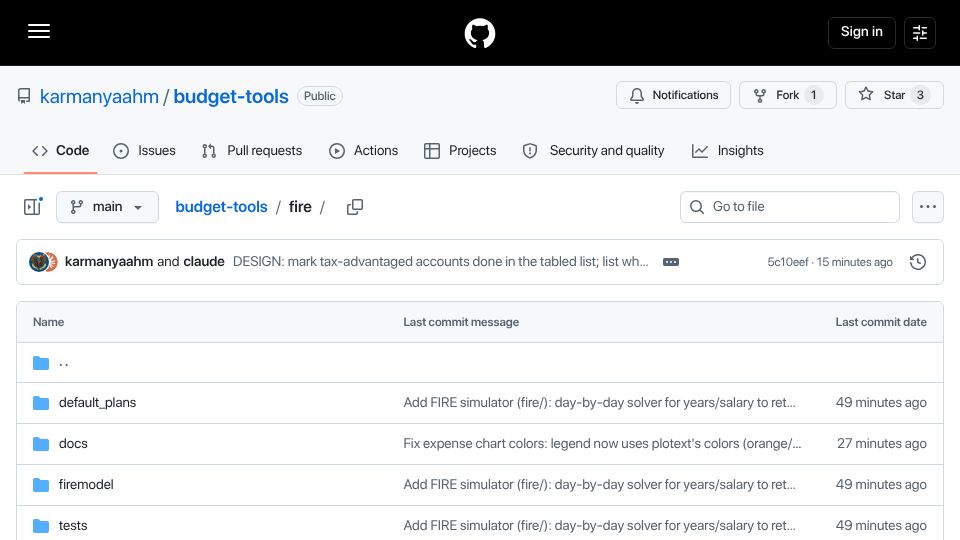Screen dimensions: 960x540
Task: Click the Name column header
Action: point(48,322)
